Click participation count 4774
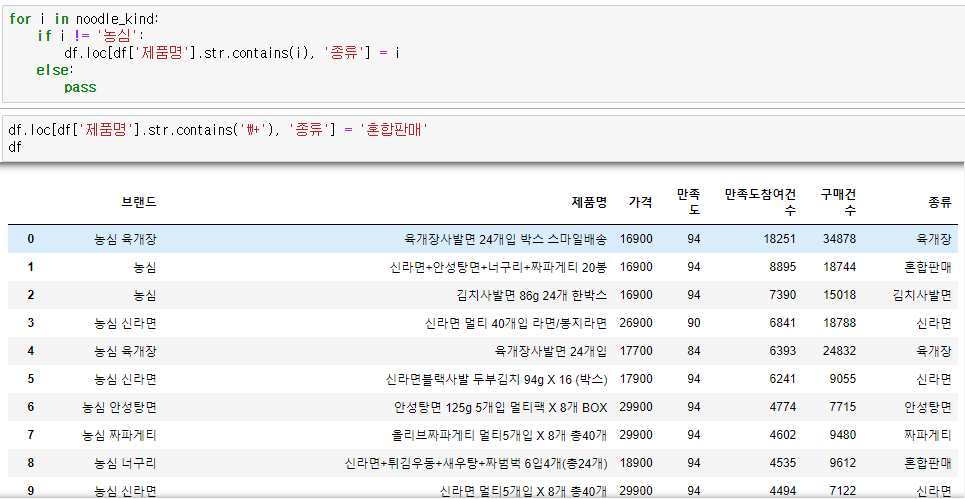 tap(782, 407)
